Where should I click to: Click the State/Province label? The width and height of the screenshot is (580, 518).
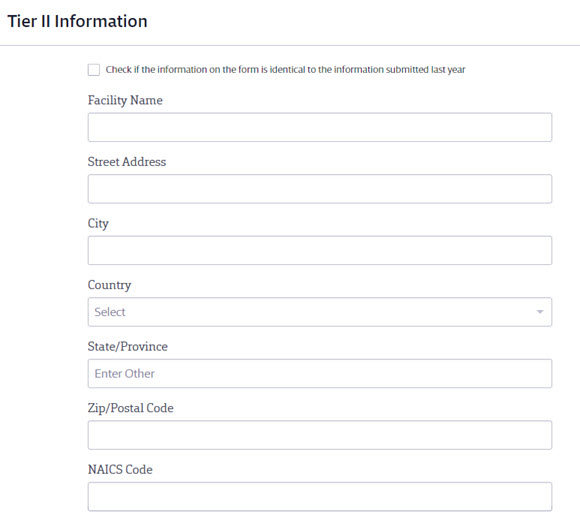128,346
